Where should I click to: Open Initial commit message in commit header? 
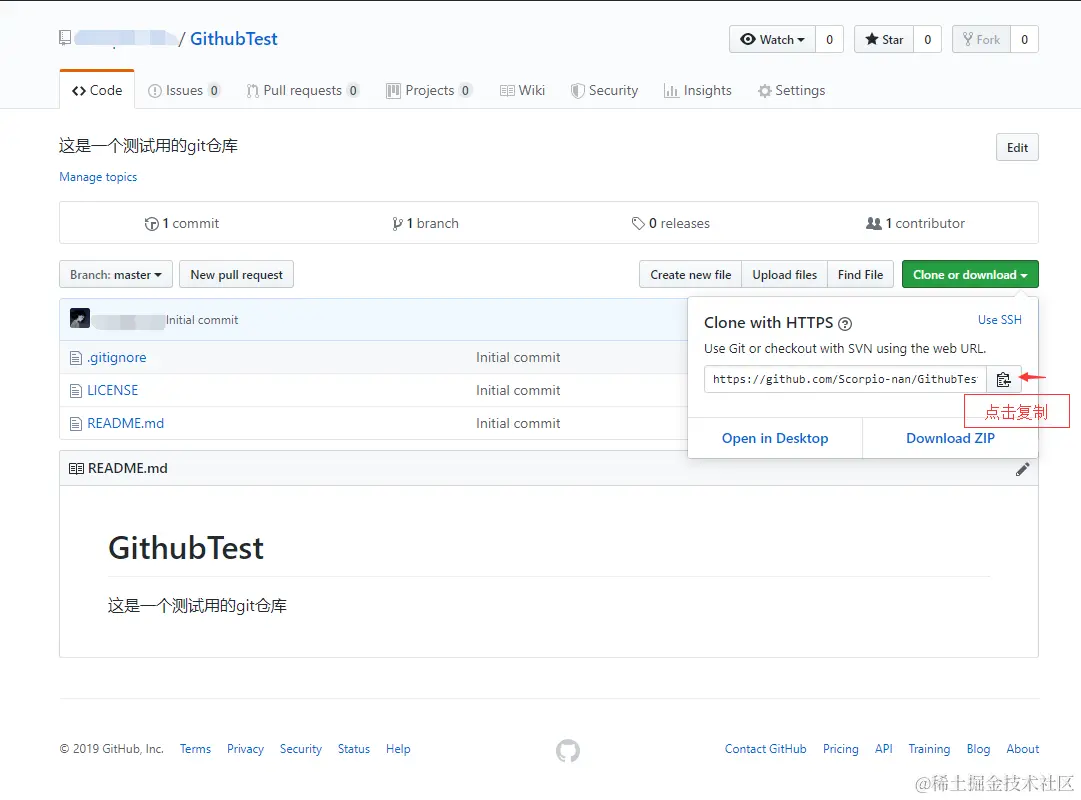202,320
